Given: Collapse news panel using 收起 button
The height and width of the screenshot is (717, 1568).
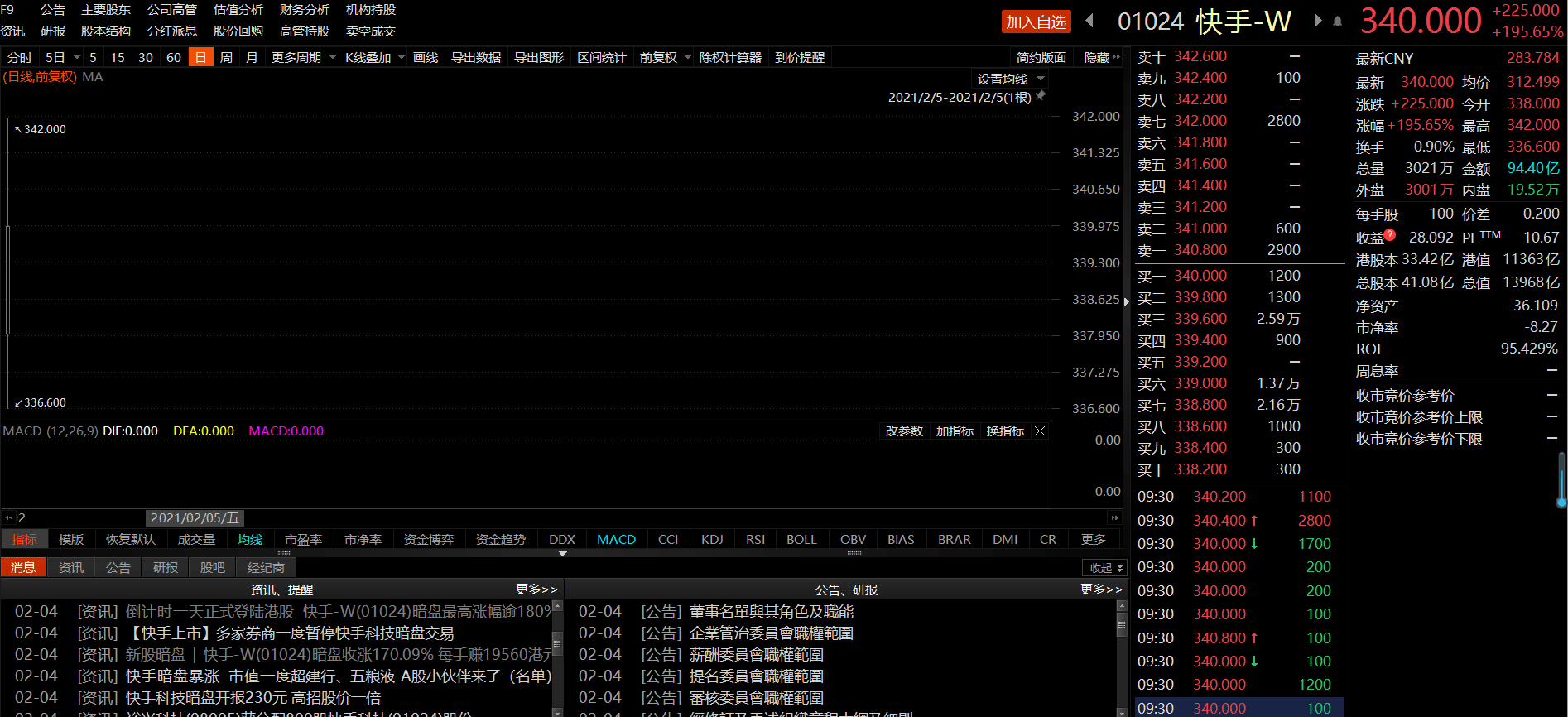Looking at the screenshot, I should click(x=1105, y=568).
